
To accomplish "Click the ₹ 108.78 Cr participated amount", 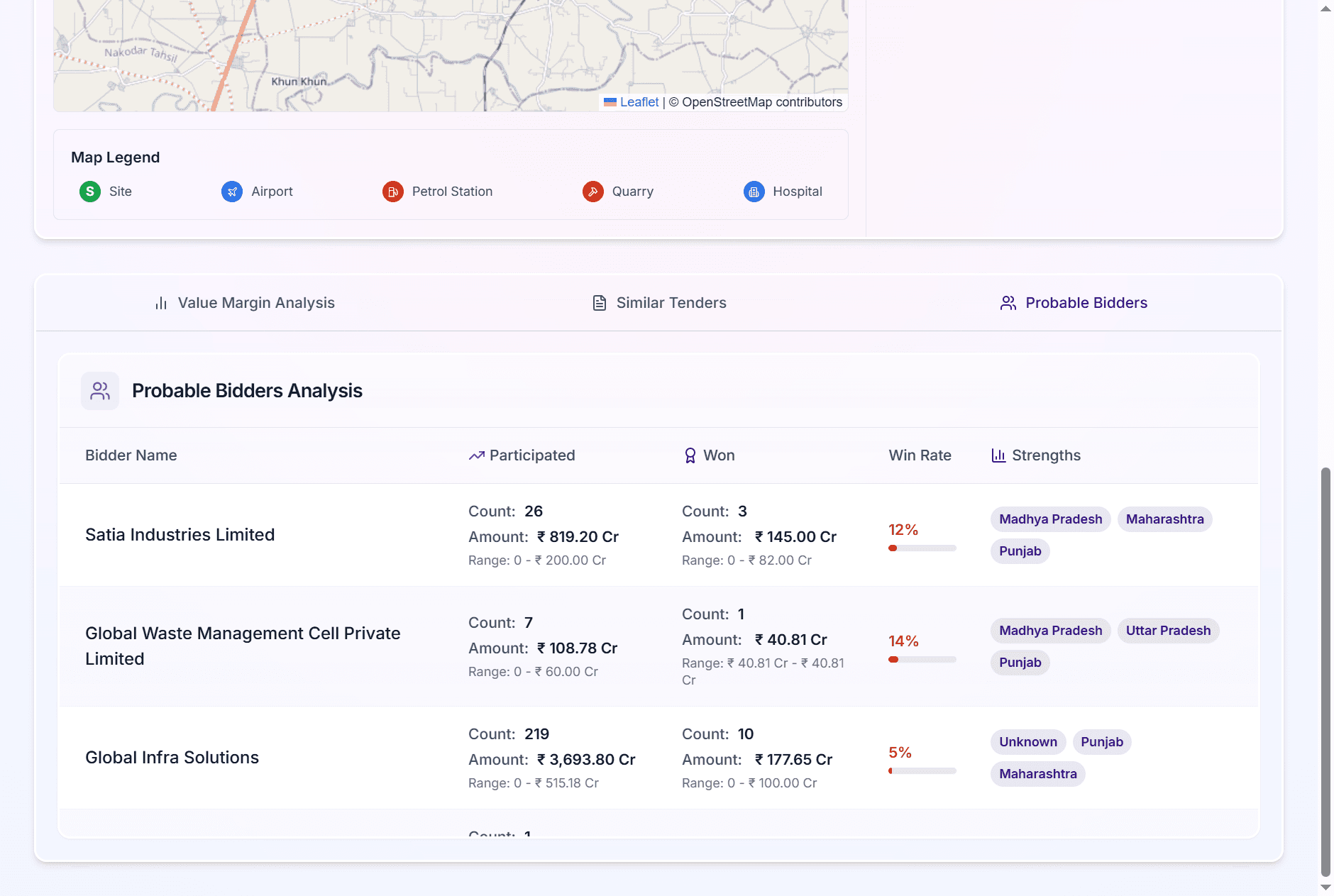I will (577, 648).
